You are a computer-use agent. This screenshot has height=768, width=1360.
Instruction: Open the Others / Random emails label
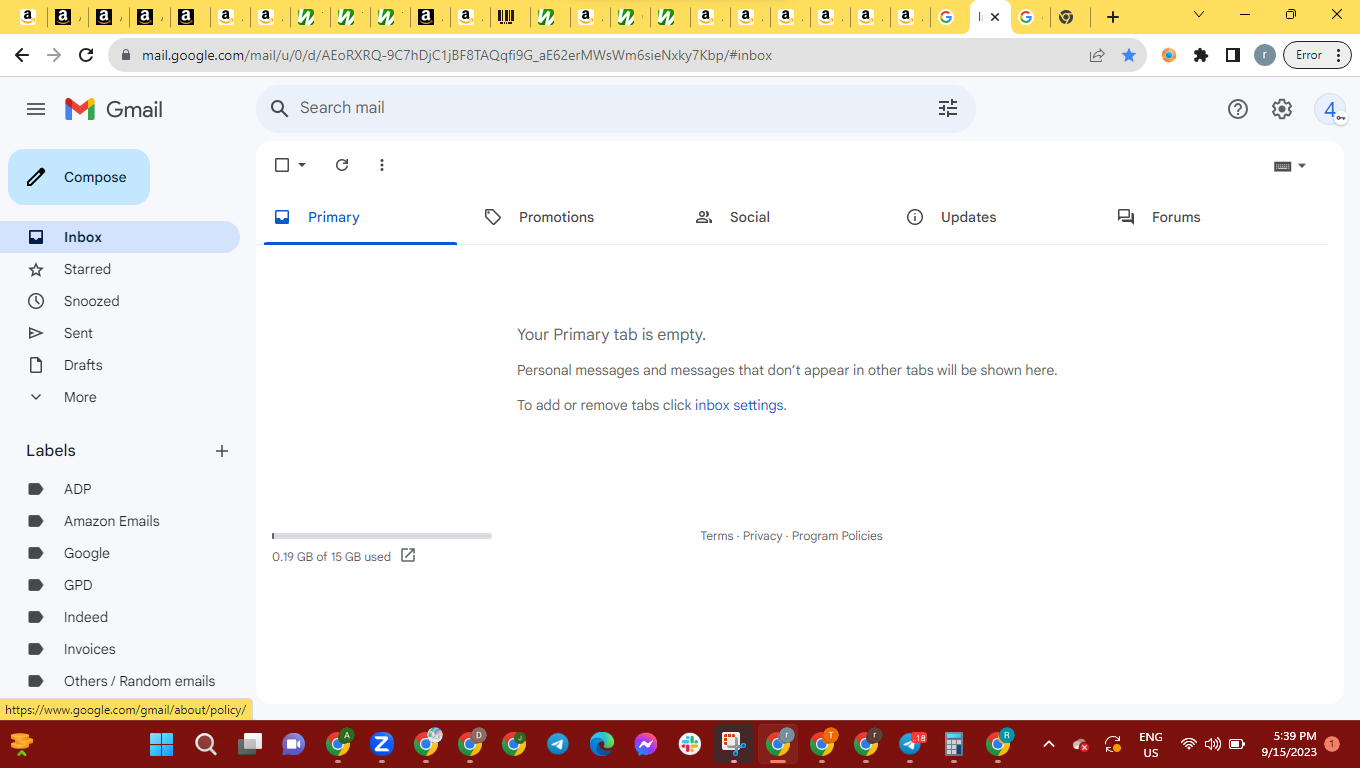(120, 681)
